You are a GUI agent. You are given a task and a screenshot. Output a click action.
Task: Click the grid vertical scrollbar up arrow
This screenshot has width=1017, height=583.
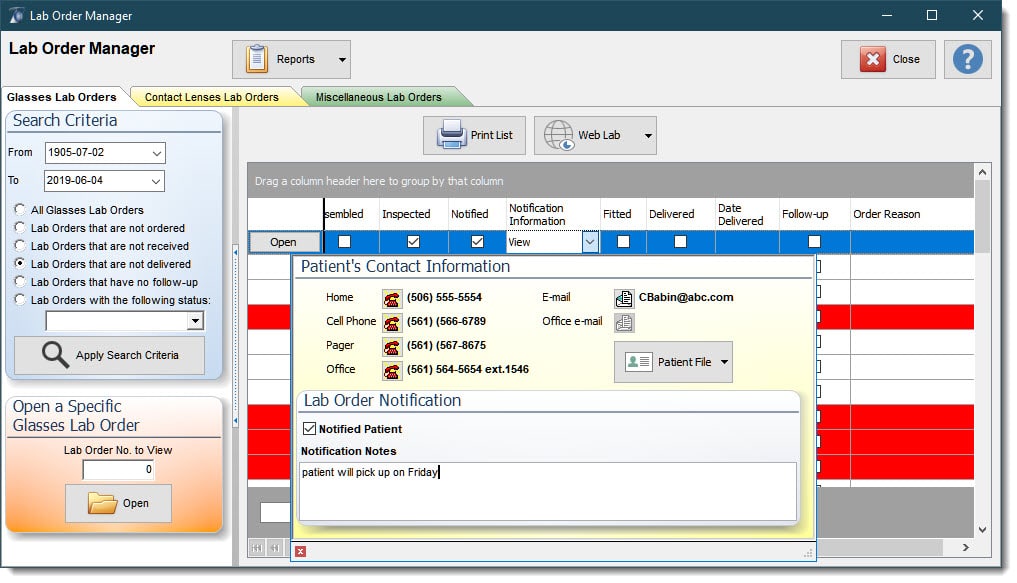[983, 172]
